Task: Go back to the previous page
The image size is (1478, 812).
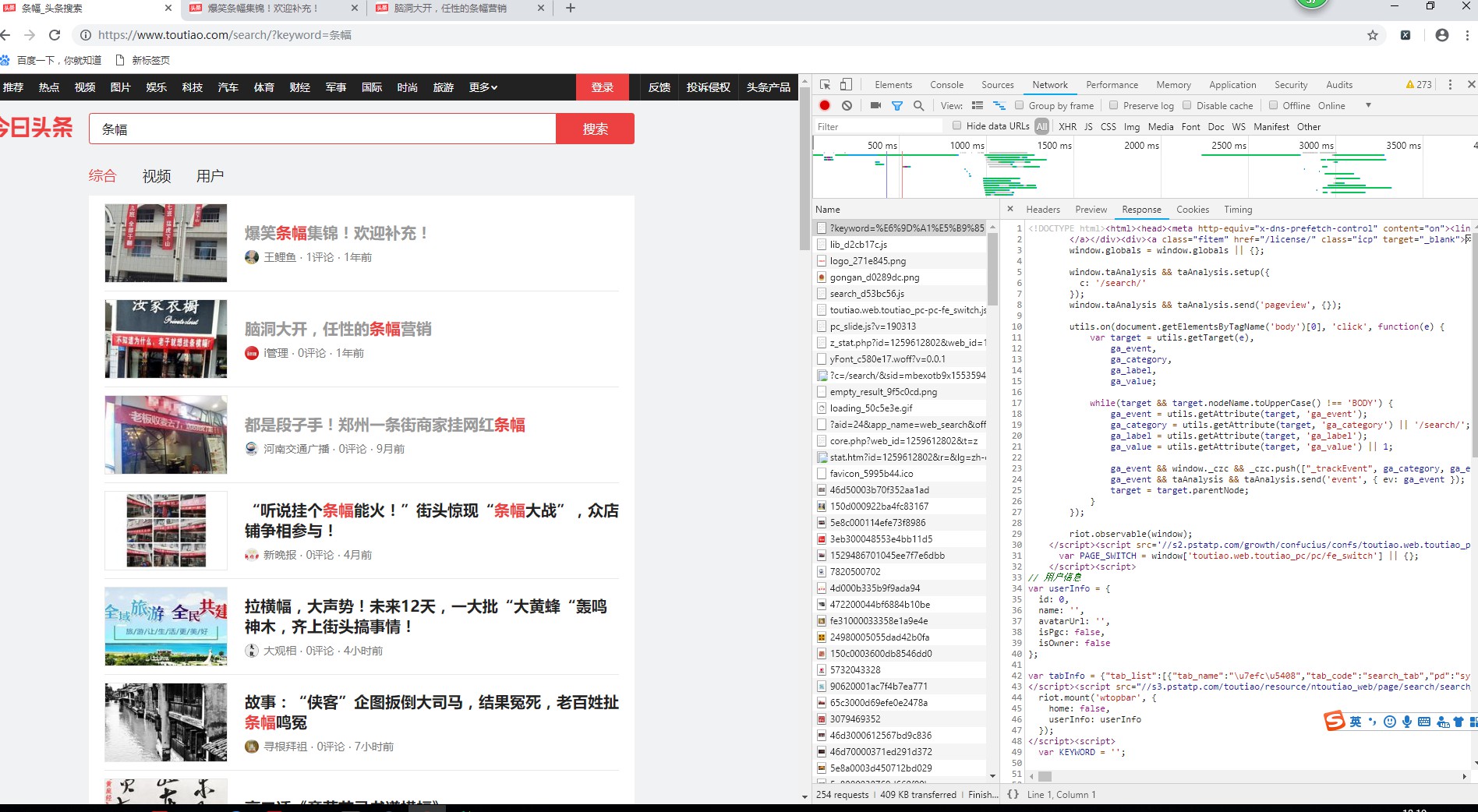Action: point(5,35)
